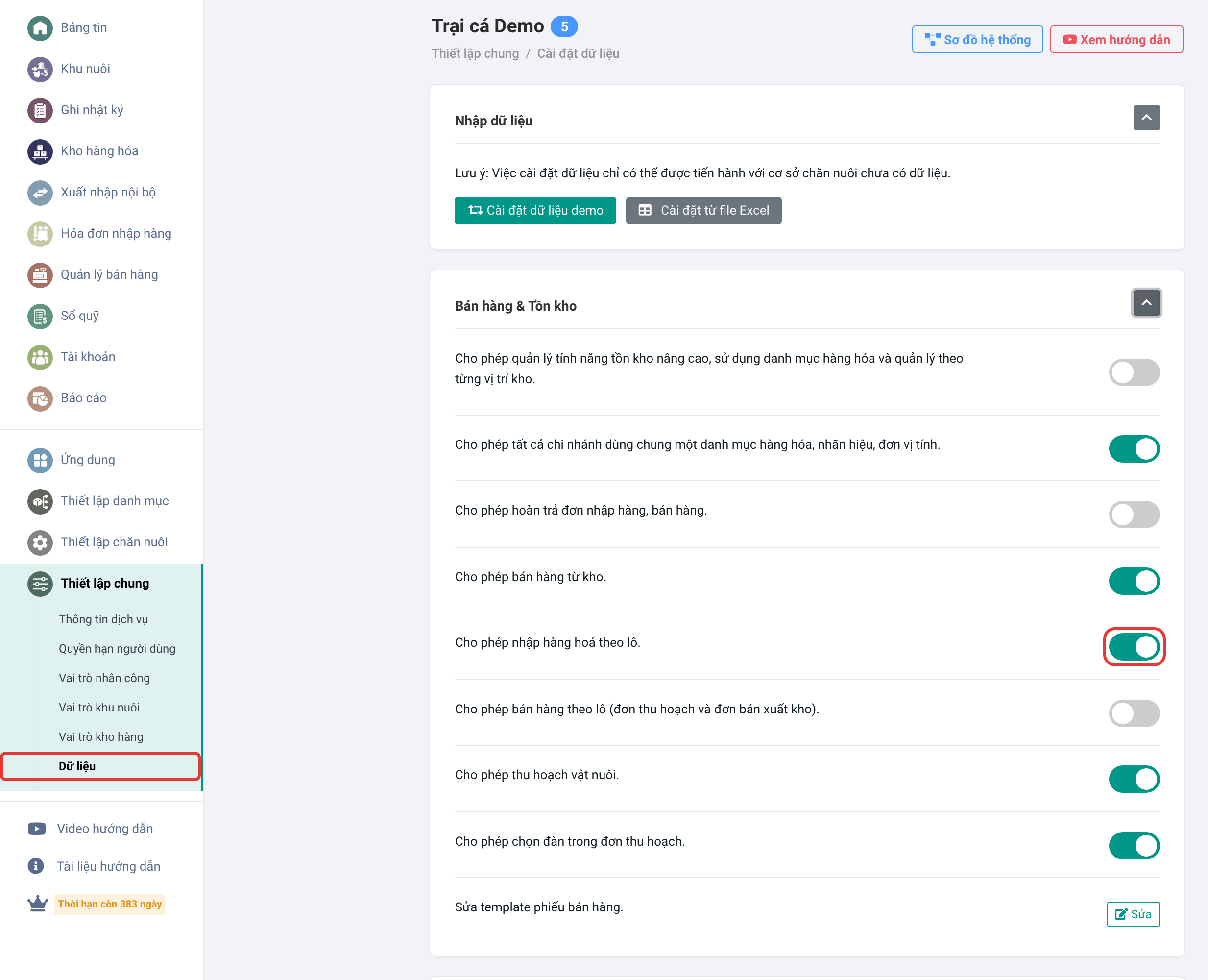The width and height of the screenshot is (1208, 980).
Task: Click Thiết lập danh mục icon
Action: click(40, 501)
